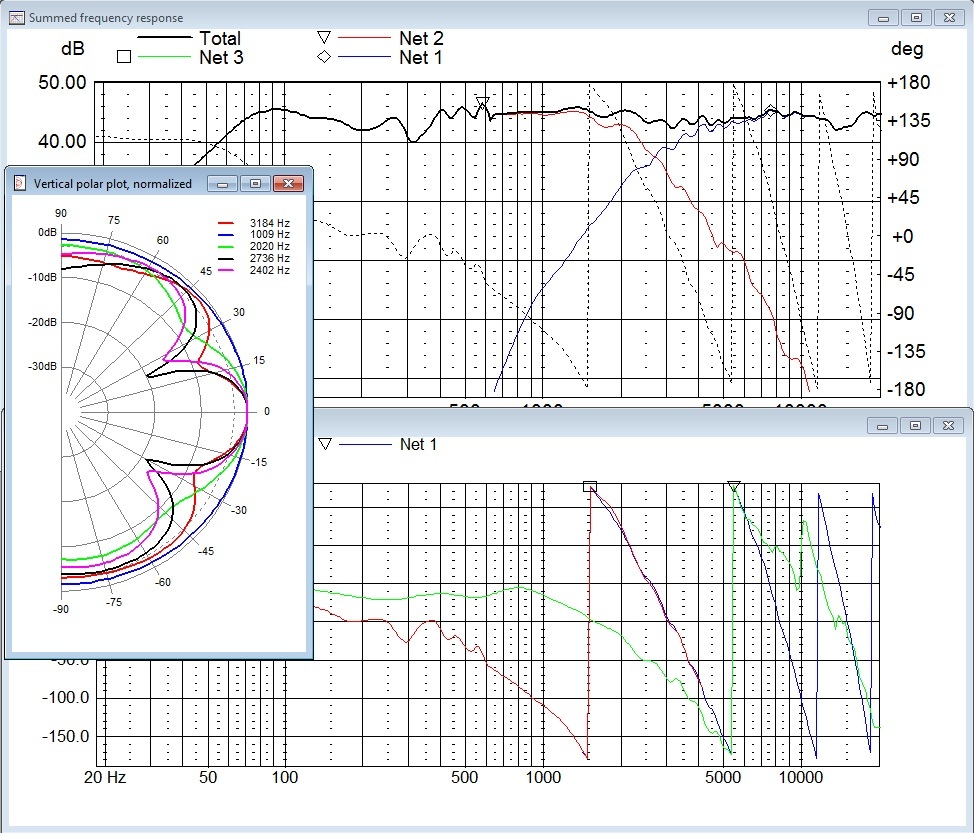Click the '+90' phase axis value

pos(904,159)
